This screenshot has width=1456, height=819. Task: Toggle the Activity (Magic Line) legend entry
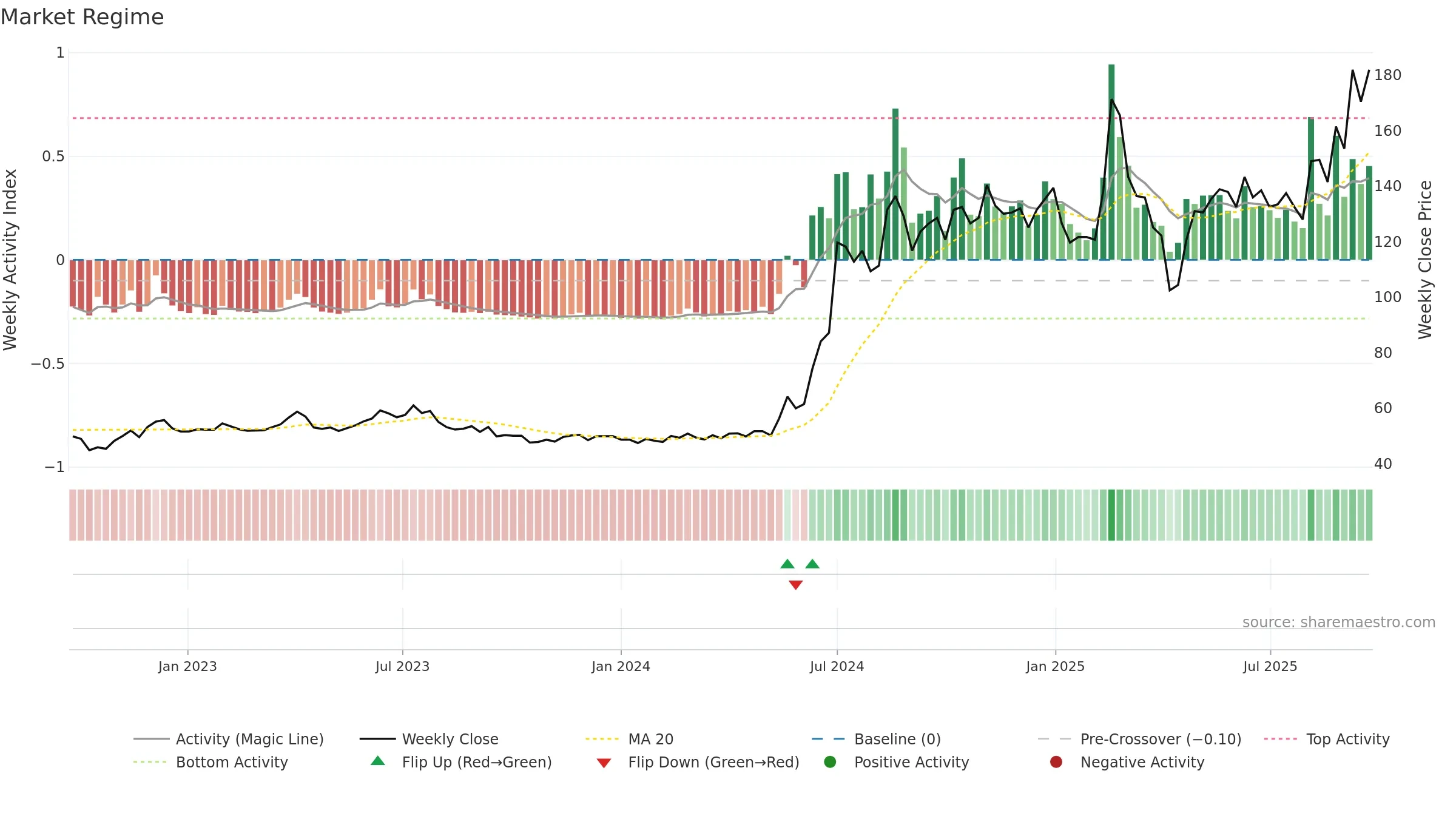(229, 739)
